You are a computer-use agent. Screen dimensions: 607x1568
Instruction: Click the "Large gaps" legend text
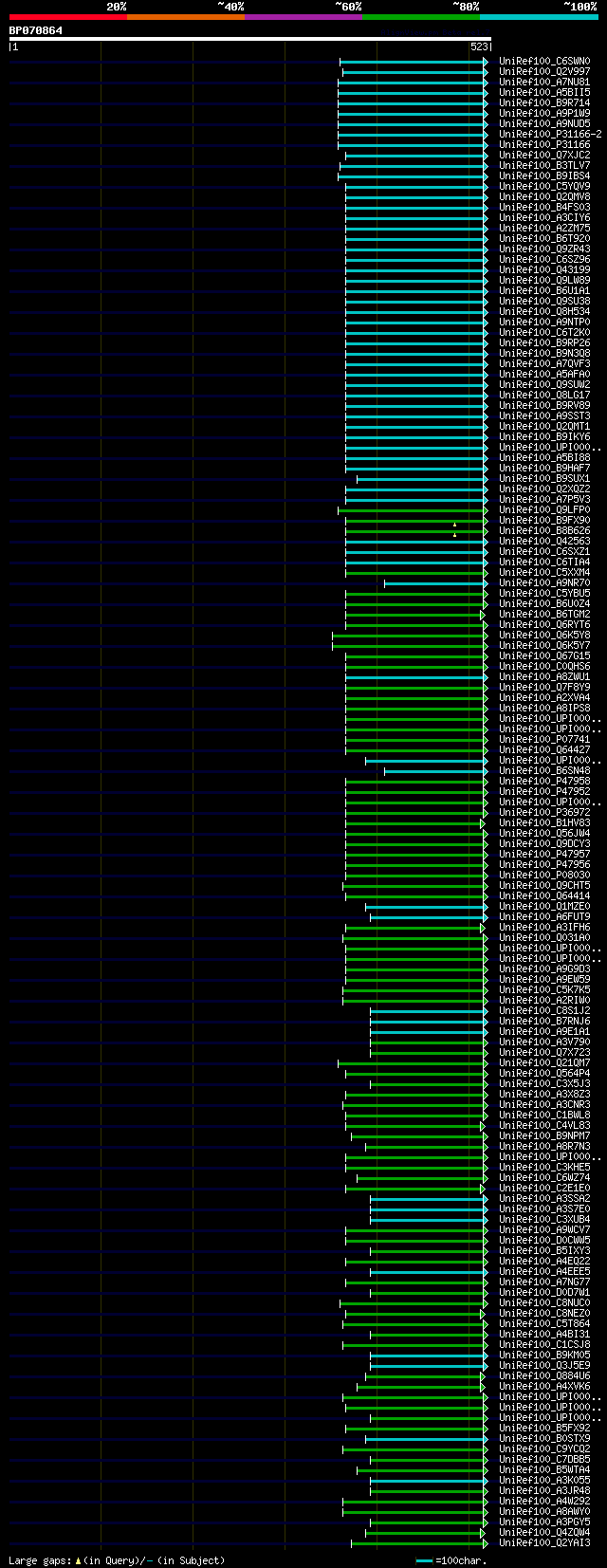click(x=117, y=1560)
